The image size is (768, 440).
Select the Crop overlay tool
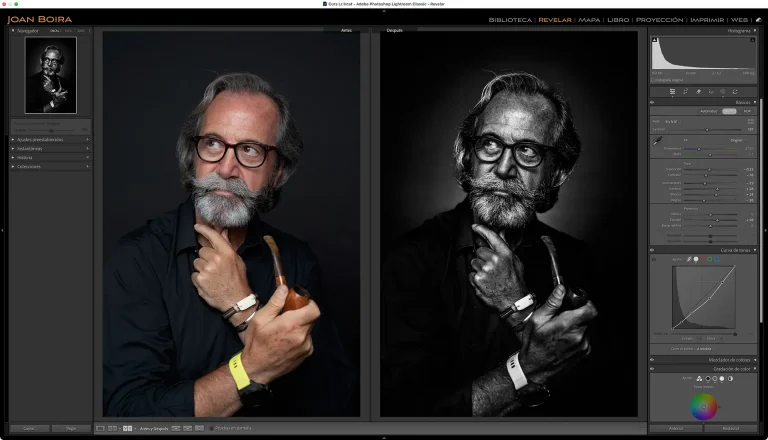coord(685,92)
